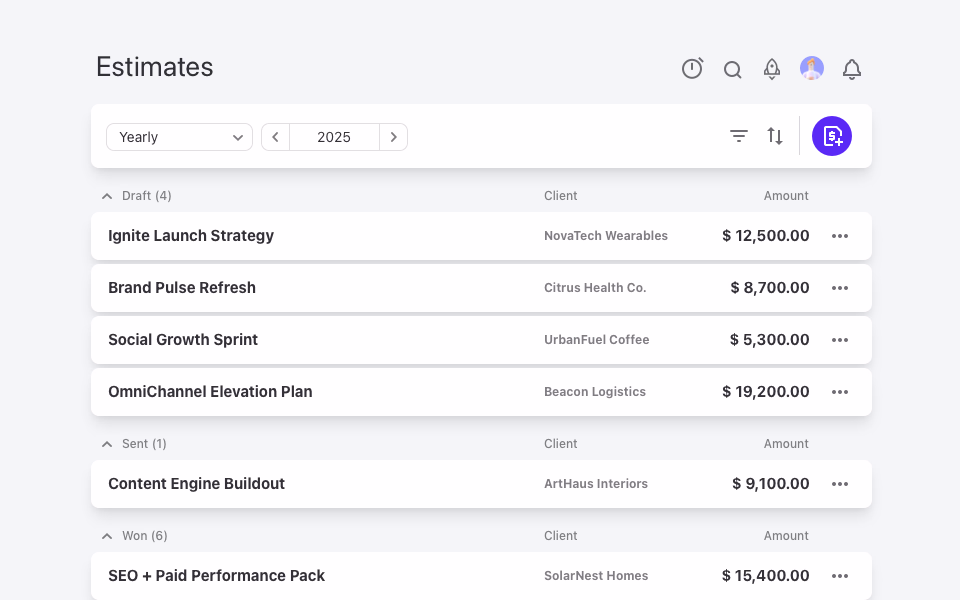Viewport: 960px width, 600px height.
Task: Open more options for Ignite Launch Strategy
Action: 840,236
